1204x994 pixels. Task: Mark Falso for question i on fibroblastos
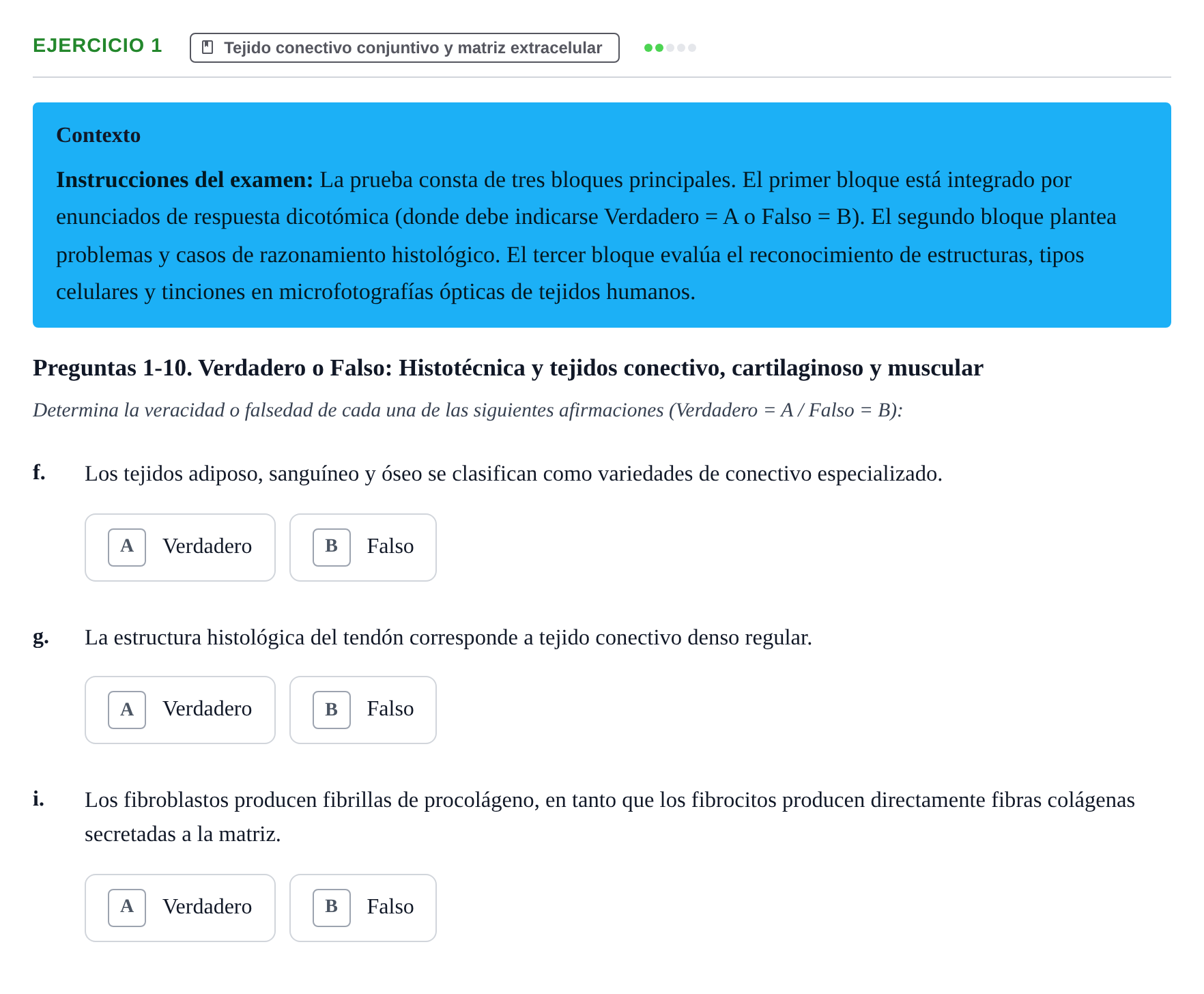(363, 908)
